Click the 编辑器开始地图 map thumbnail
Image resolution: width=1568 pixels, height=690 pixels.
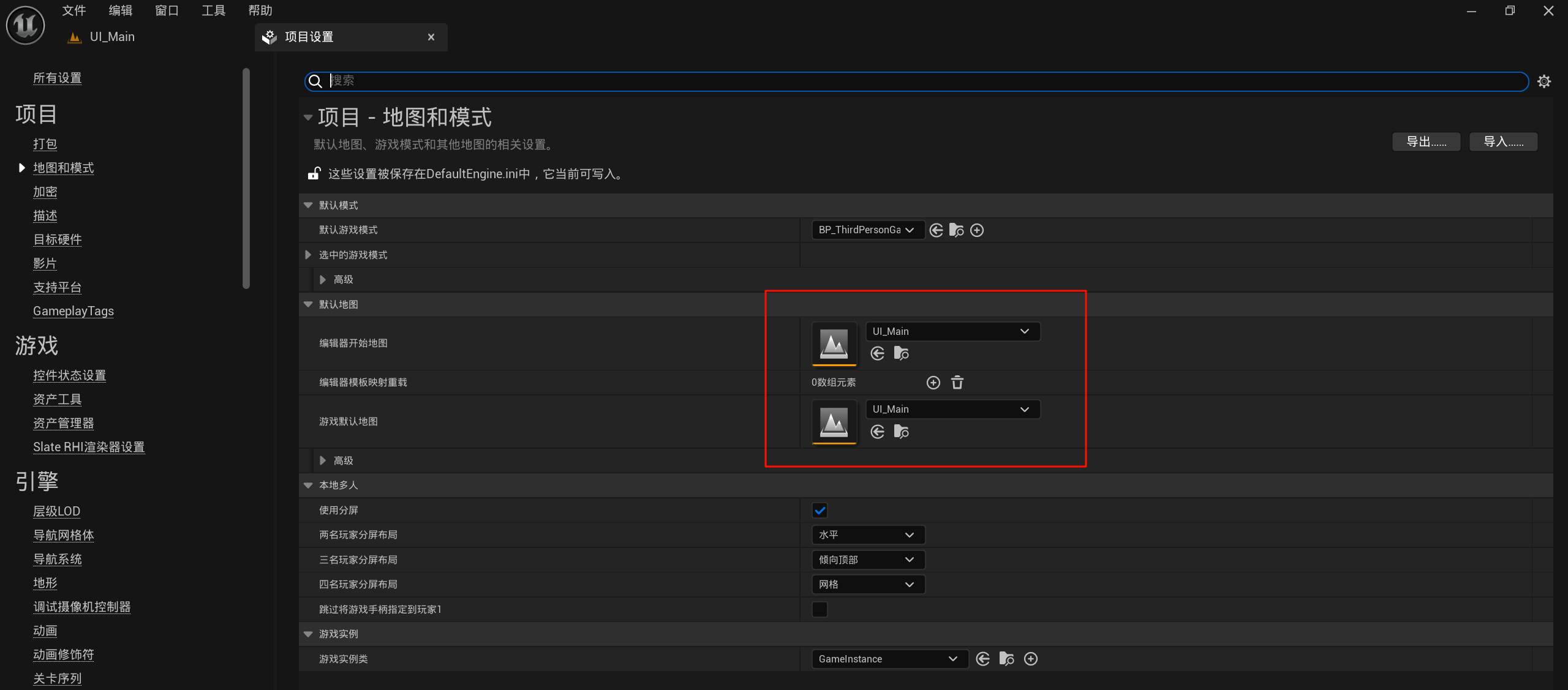click(x=834, y=344)
